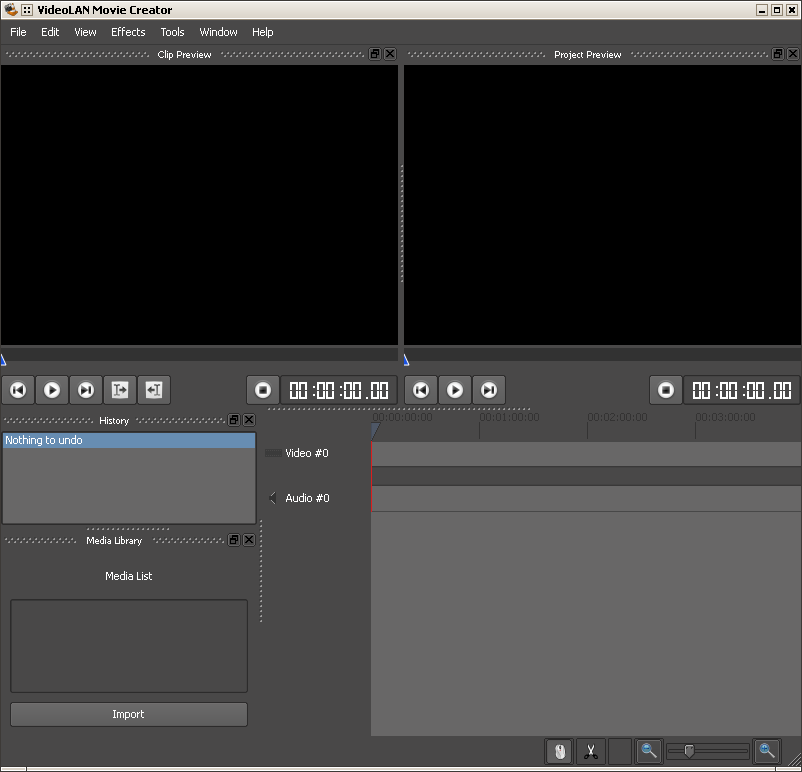Click the timeline zoom slider handle
Image resolution: width=802 pixels, height=772 pixels.
[689, 751]
